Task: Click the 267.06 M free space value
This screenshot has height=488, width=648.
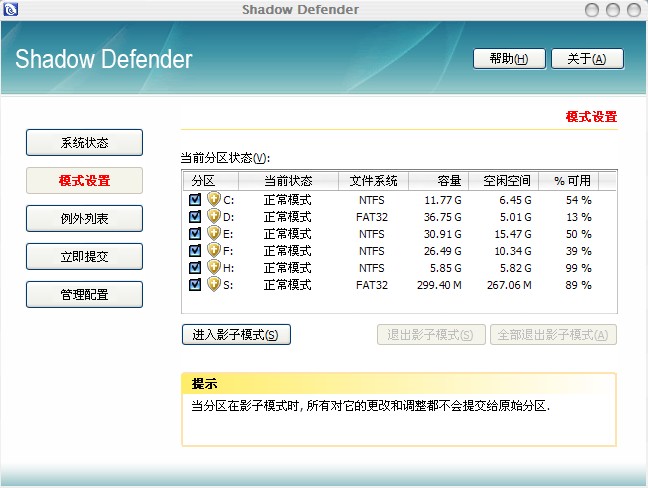Action: coord(509,285)
